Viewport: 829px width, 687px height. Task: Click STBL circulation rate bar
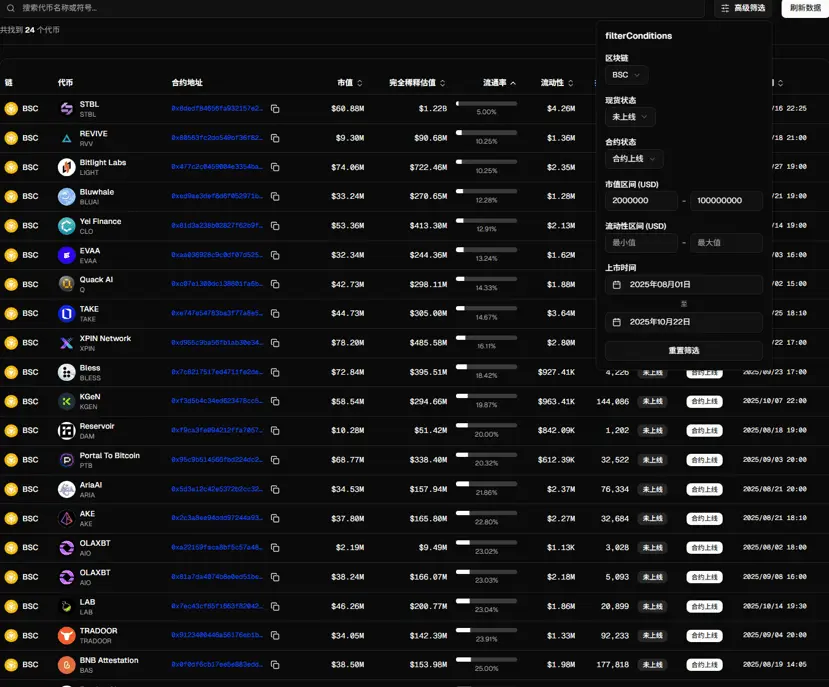tap(486, 104)
